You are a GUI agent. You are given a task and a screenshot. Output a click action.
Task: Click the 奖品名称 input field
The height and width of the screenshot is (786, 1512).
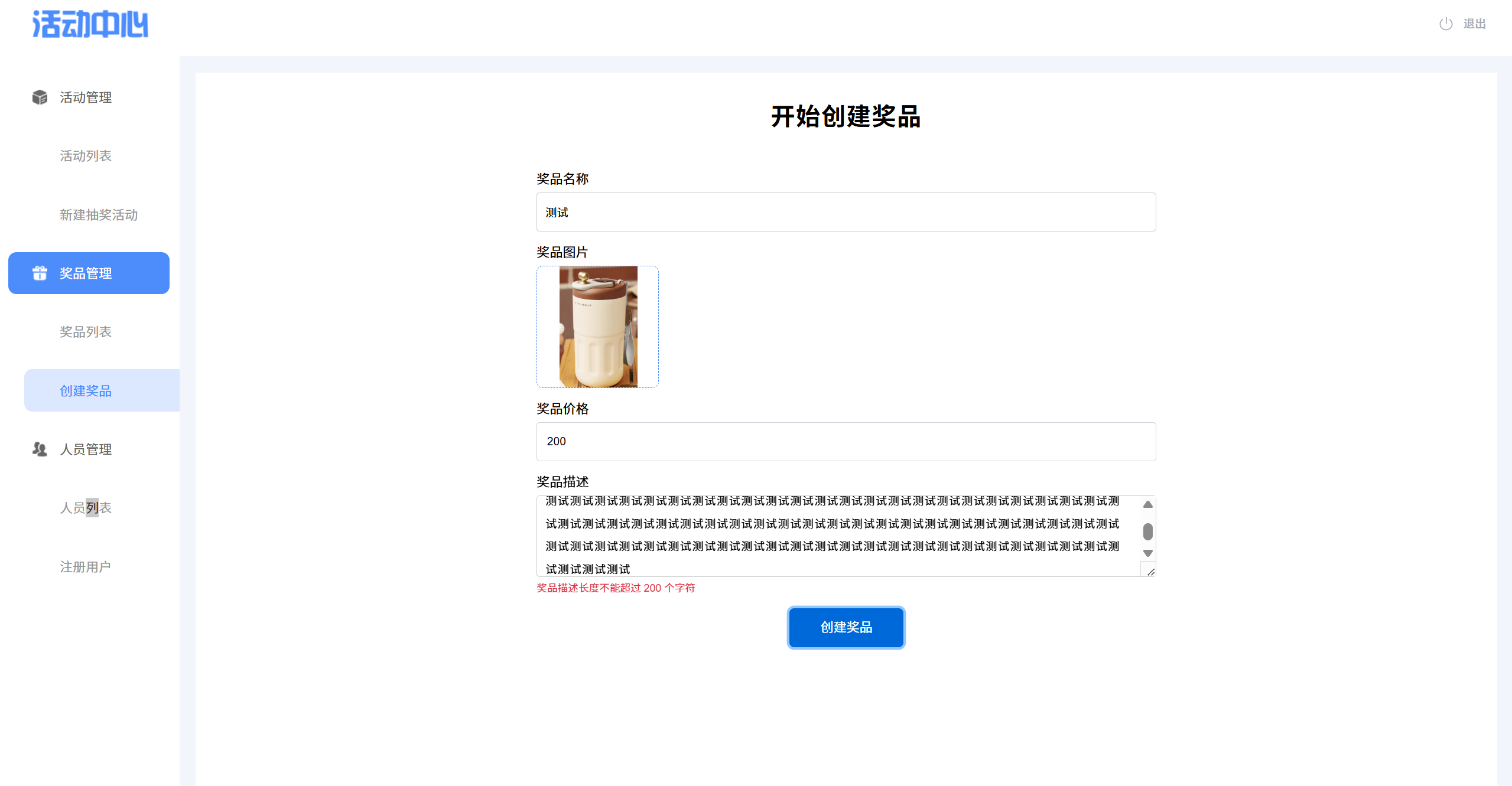[846, 212]
